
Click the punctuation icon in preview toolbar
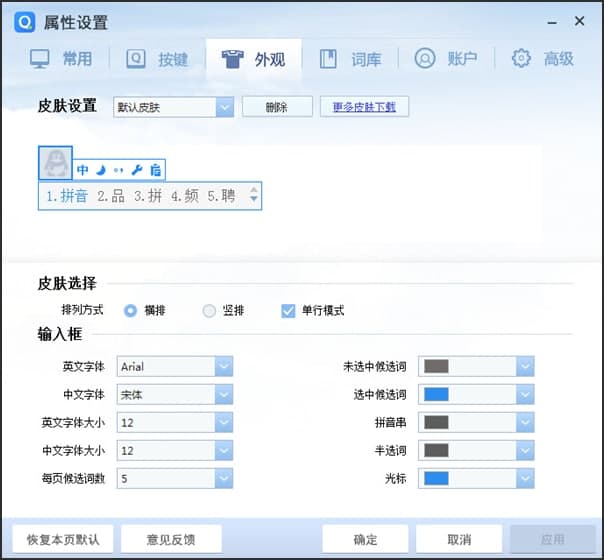pyautogui.click(x=119, y=170)
